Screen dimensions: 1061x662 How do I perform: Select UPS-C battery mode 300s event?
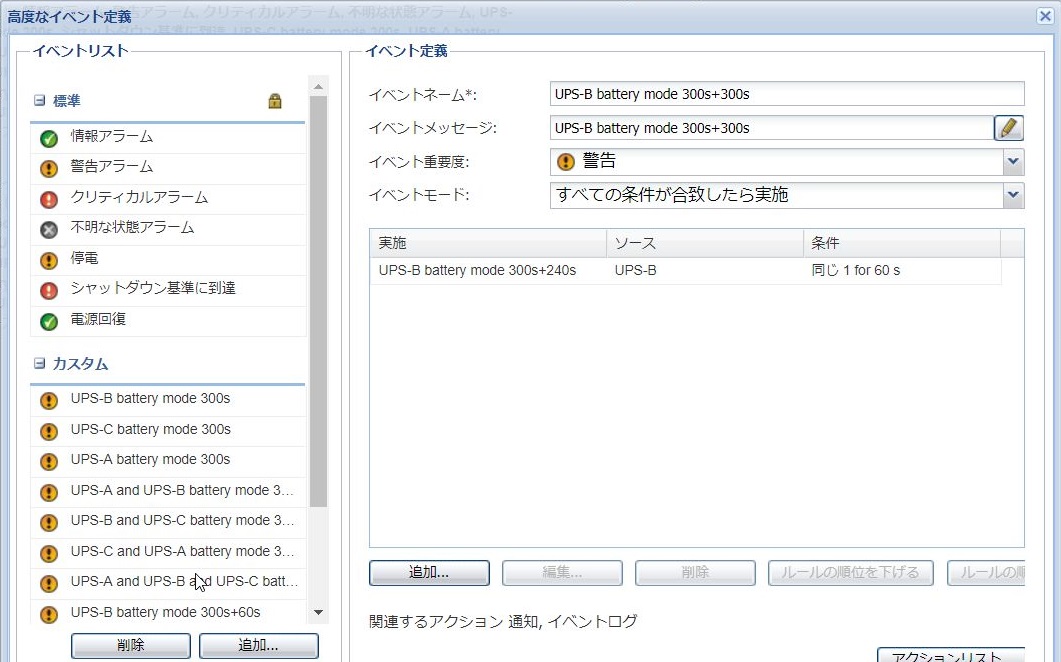click(150, 429)
